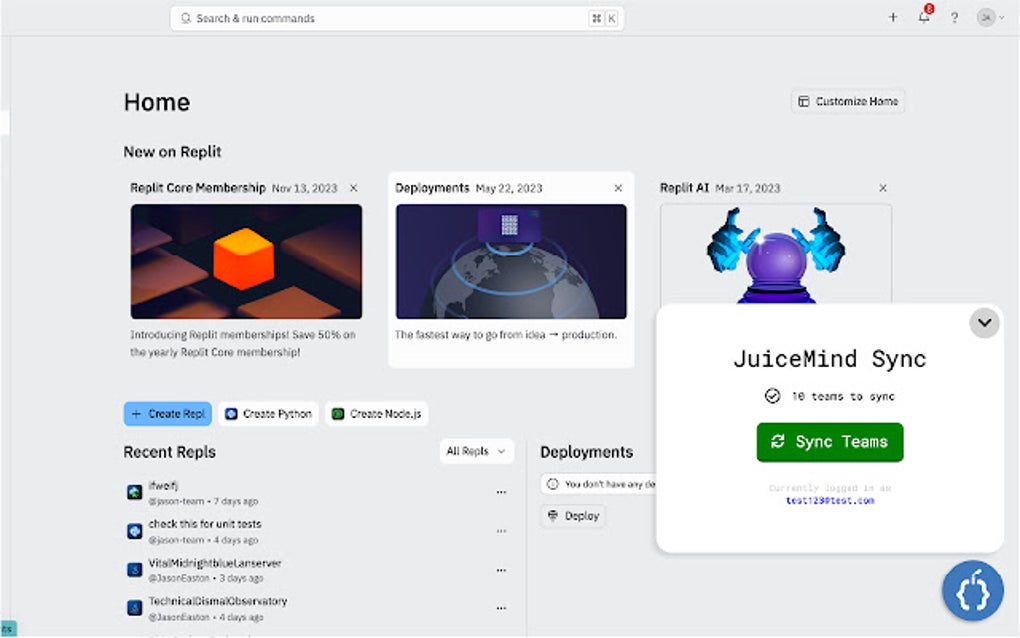Viewport: 1020px width, 638px height.
Task: Click the Node.js icon in Create Node.js
Action: tap(338, 414)
